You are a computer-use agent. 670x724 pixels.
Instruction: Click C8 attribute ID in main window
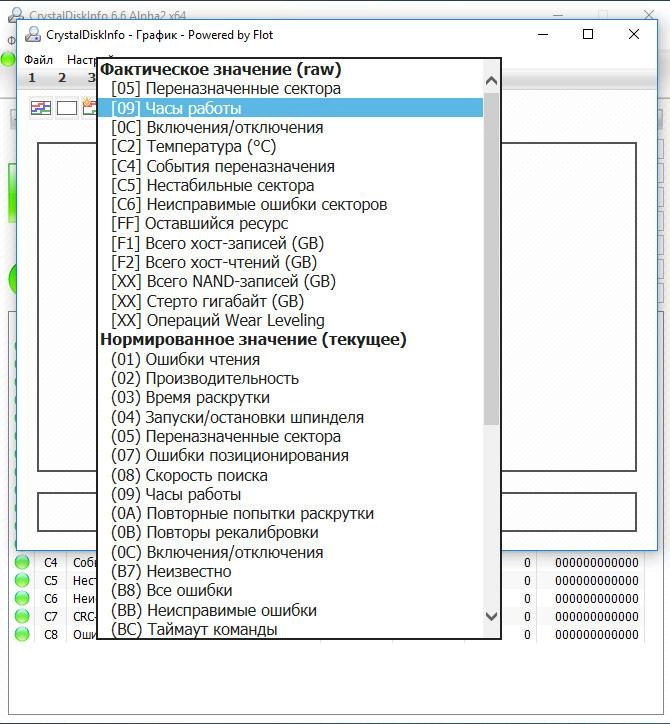(51, 634)
